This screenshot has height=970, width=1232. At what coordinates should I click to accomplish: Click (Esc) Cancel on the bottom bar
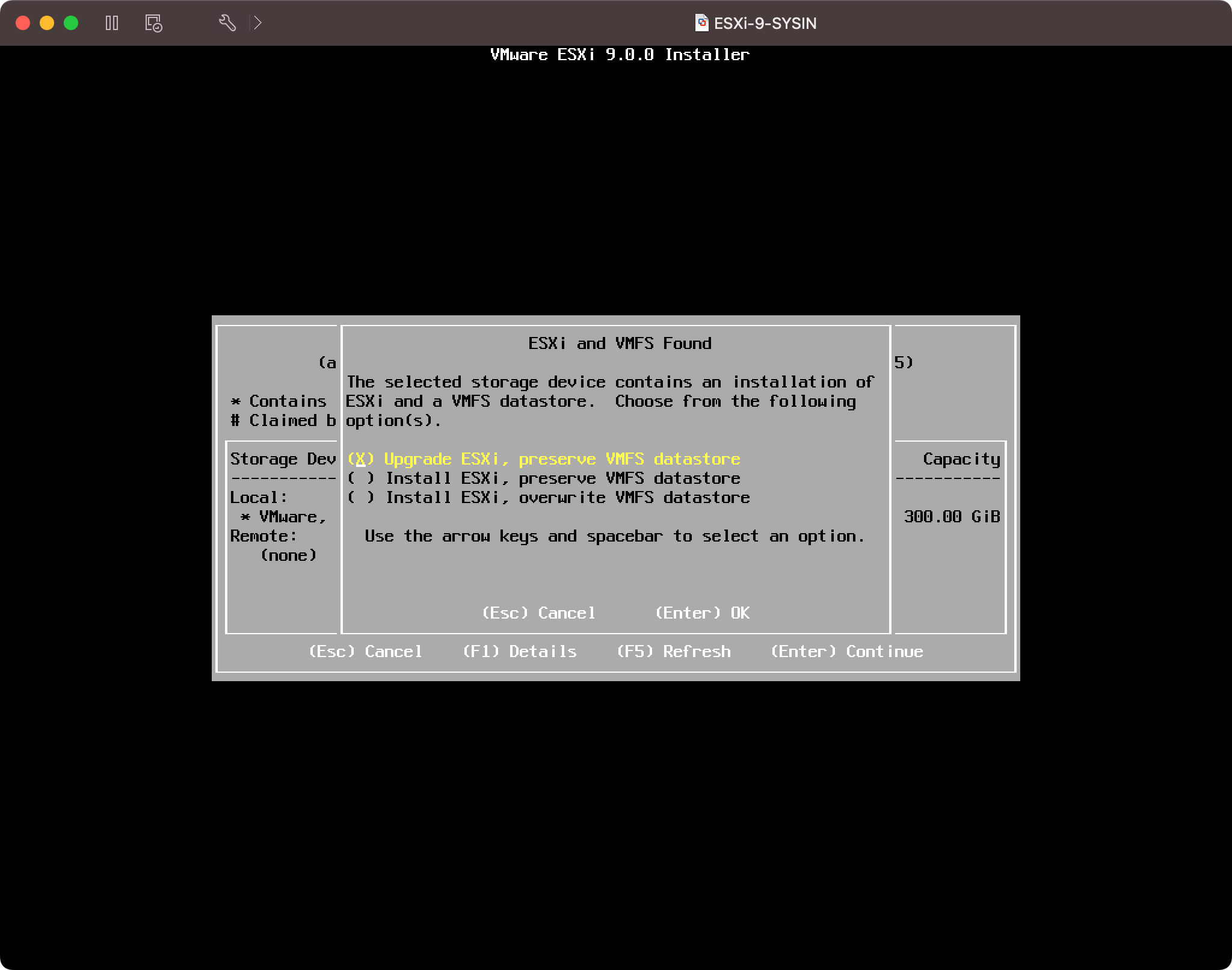pyautogui.click(x=365, y=652)
